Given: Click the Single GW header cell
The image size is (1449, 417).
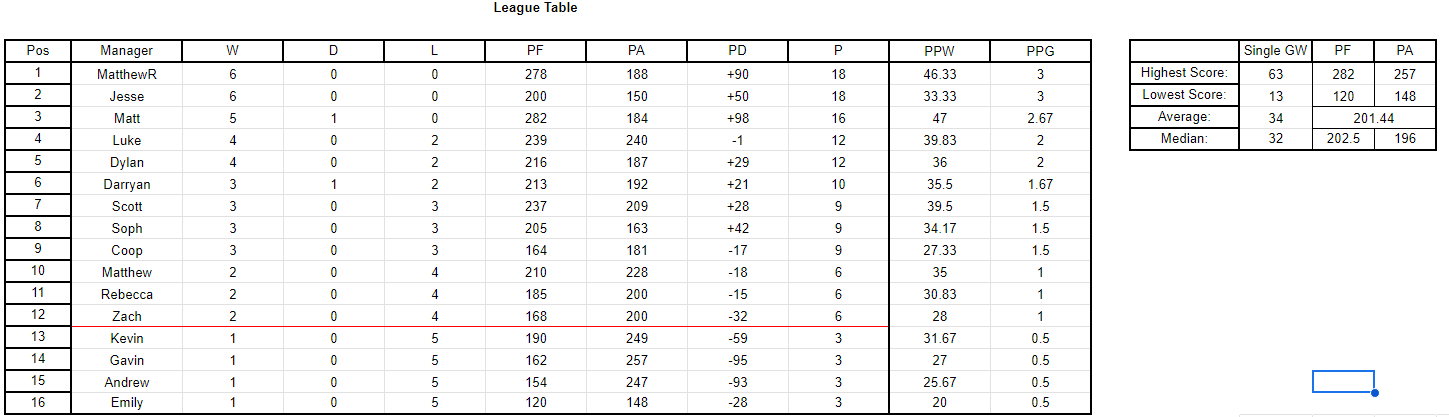Looking at the screenshot, I should [1275, 51].
